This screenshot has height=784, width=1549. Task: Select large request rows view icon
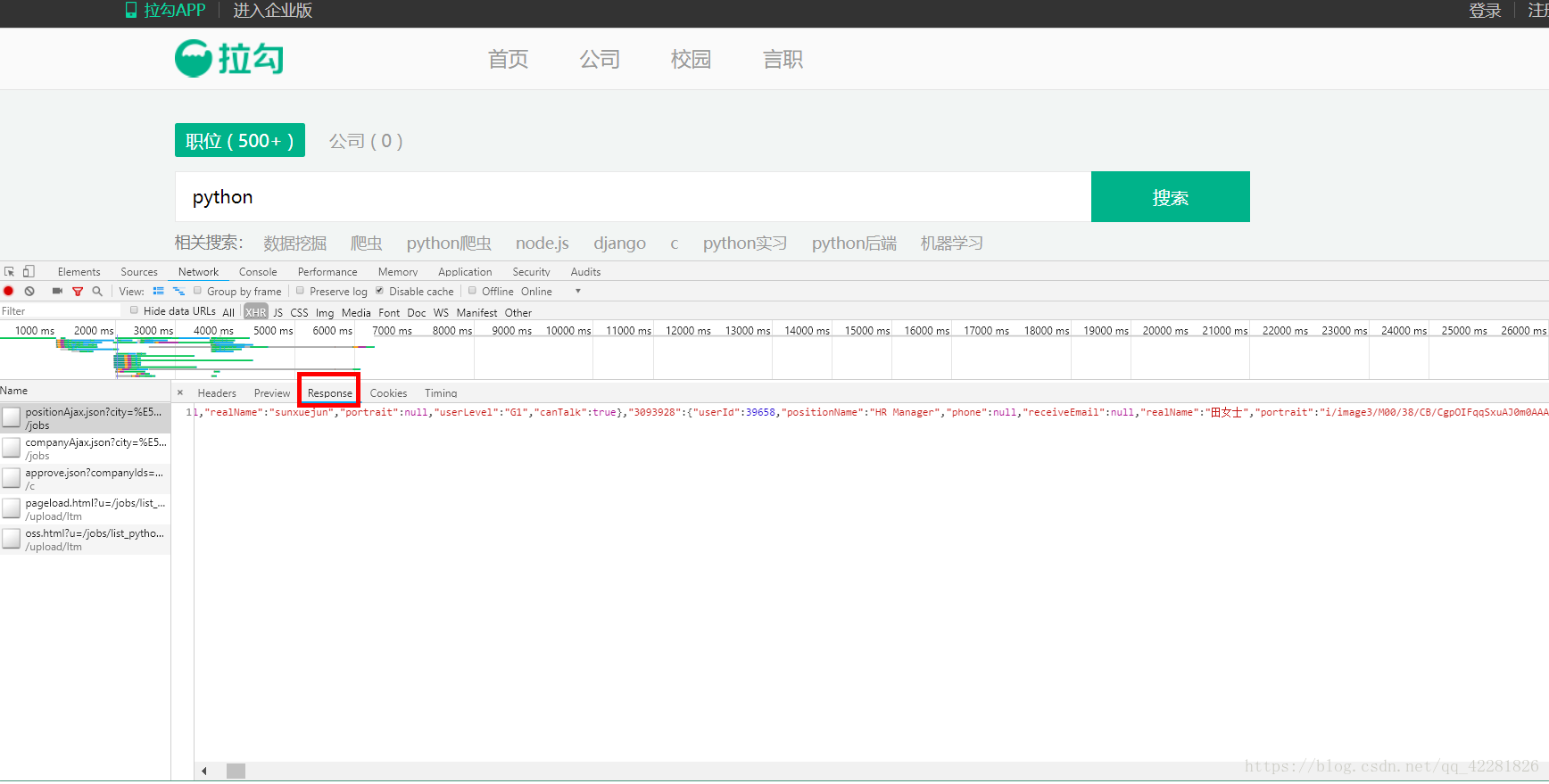point(159,292)
